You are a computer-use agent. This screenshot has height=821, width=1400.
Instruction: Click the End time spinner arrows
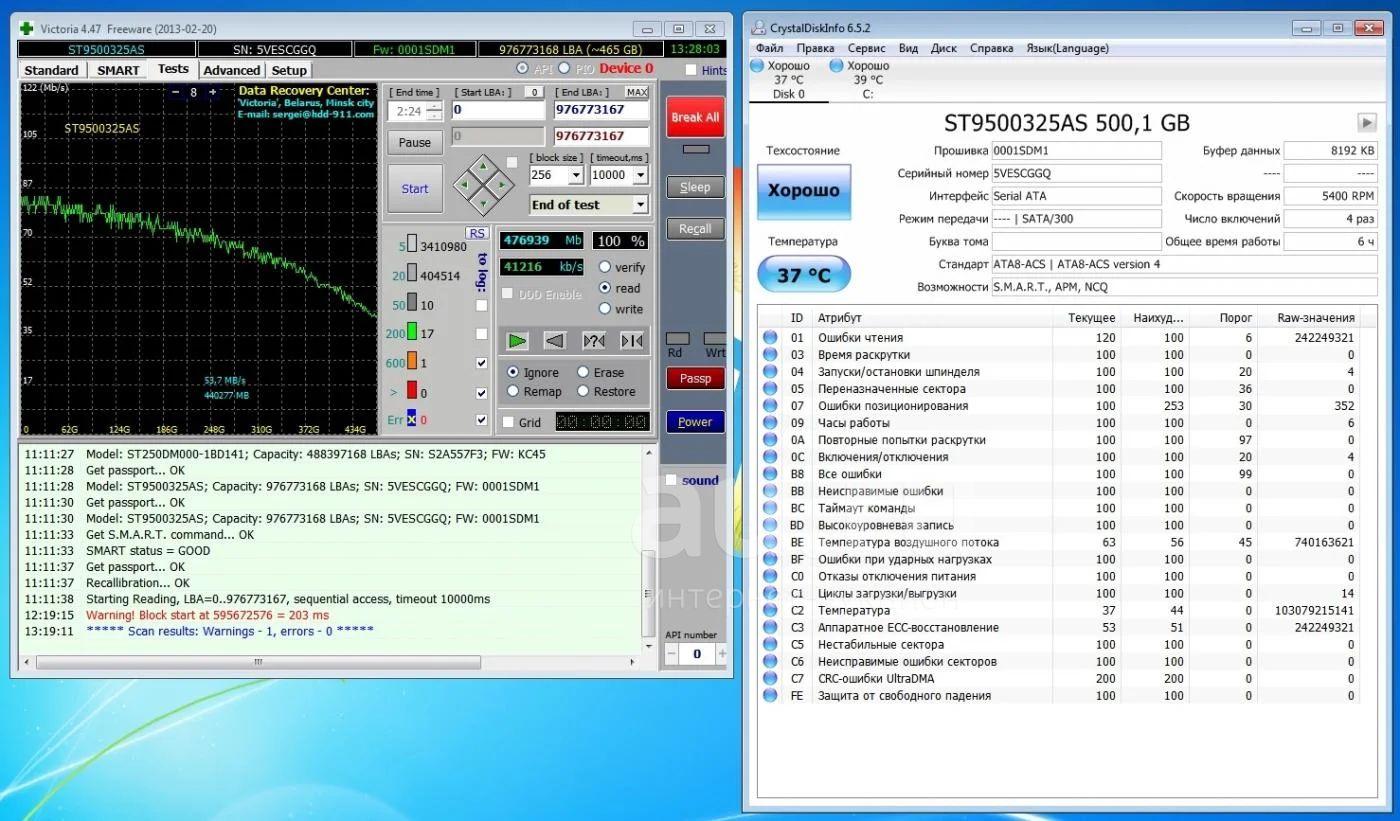pos(434,112)
